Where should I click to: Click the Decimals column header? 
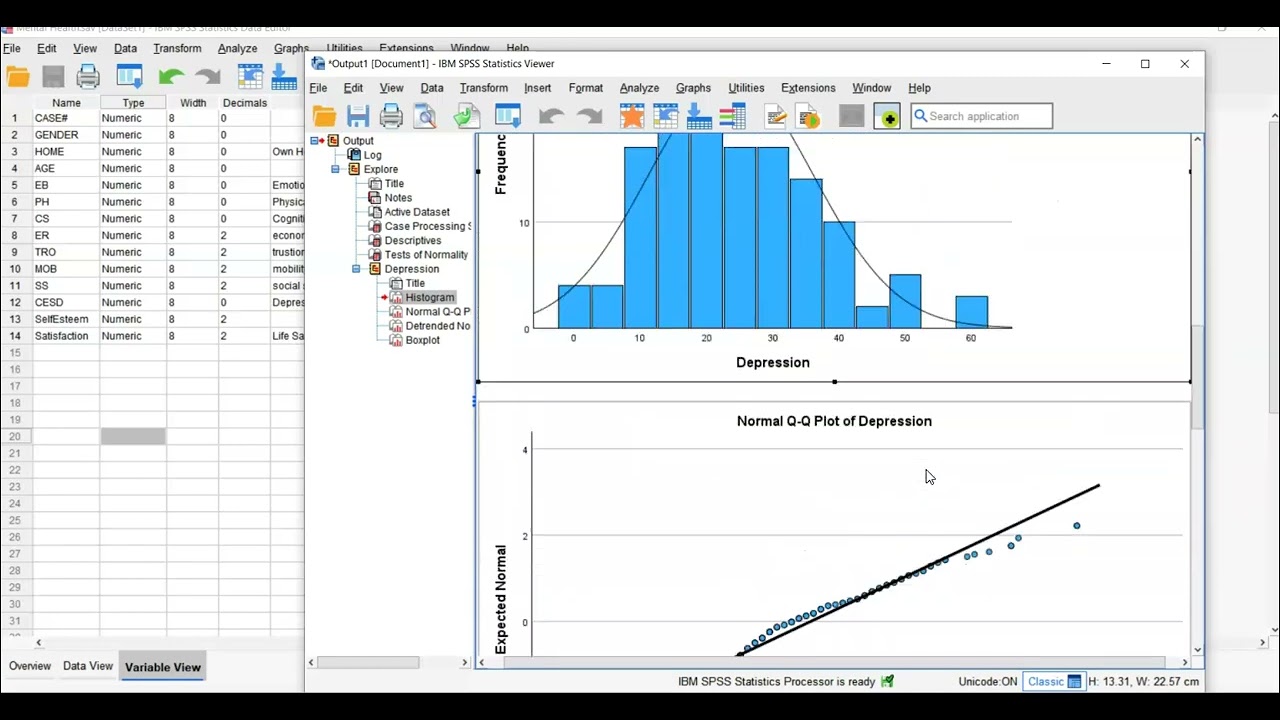[x=244, y=103]
